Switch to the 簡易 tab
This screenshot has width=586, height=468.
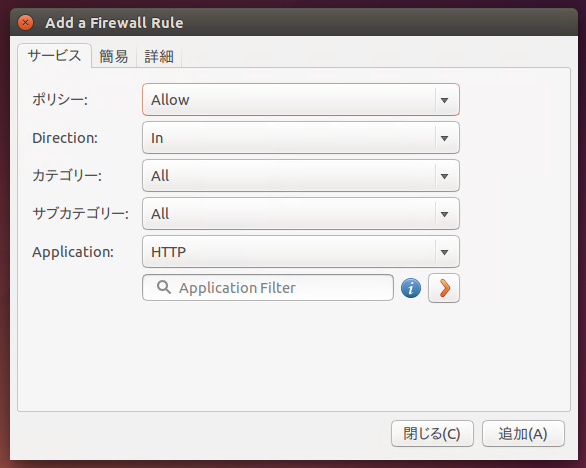(x=114, y=56)
